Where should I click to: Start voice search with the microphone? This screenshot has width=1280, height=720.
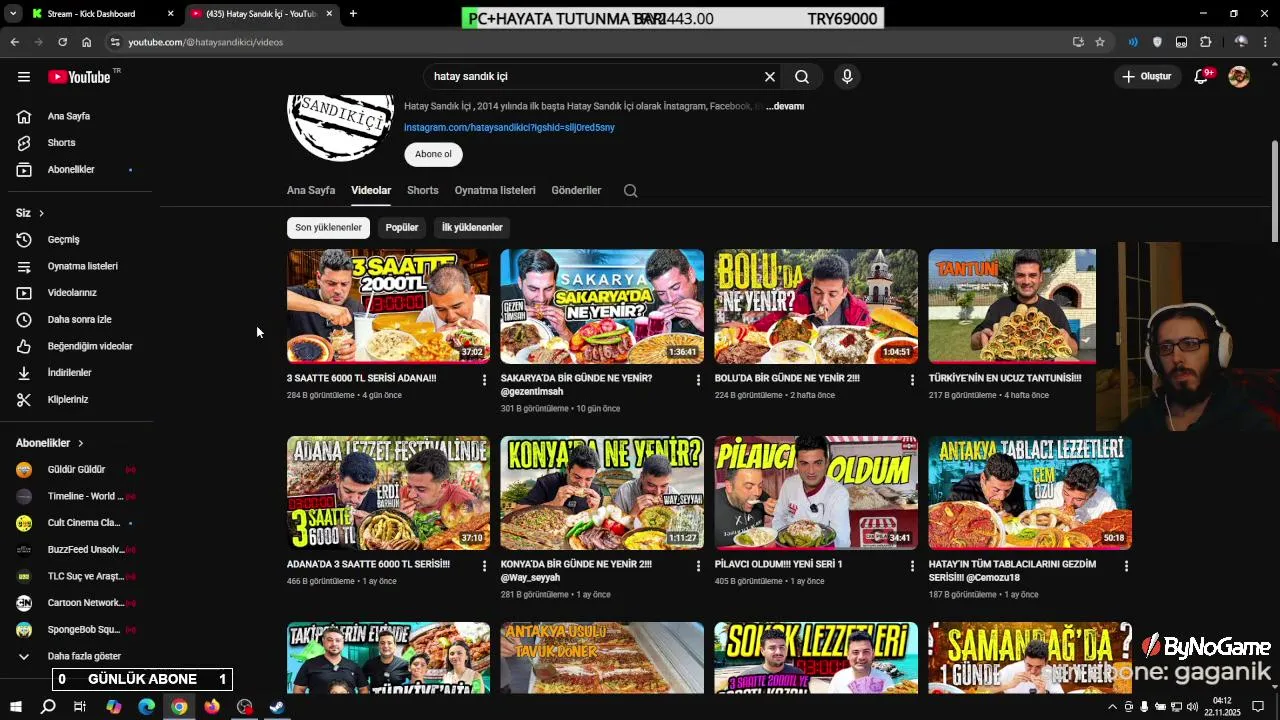pyautogui.click(x=847, y=77)
